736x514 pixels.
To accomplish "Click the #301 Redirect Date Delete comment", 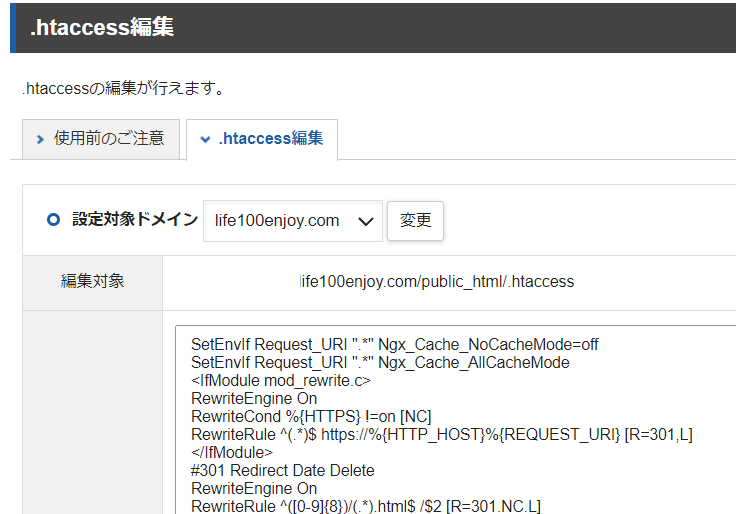I will click(x=283, y=470).
